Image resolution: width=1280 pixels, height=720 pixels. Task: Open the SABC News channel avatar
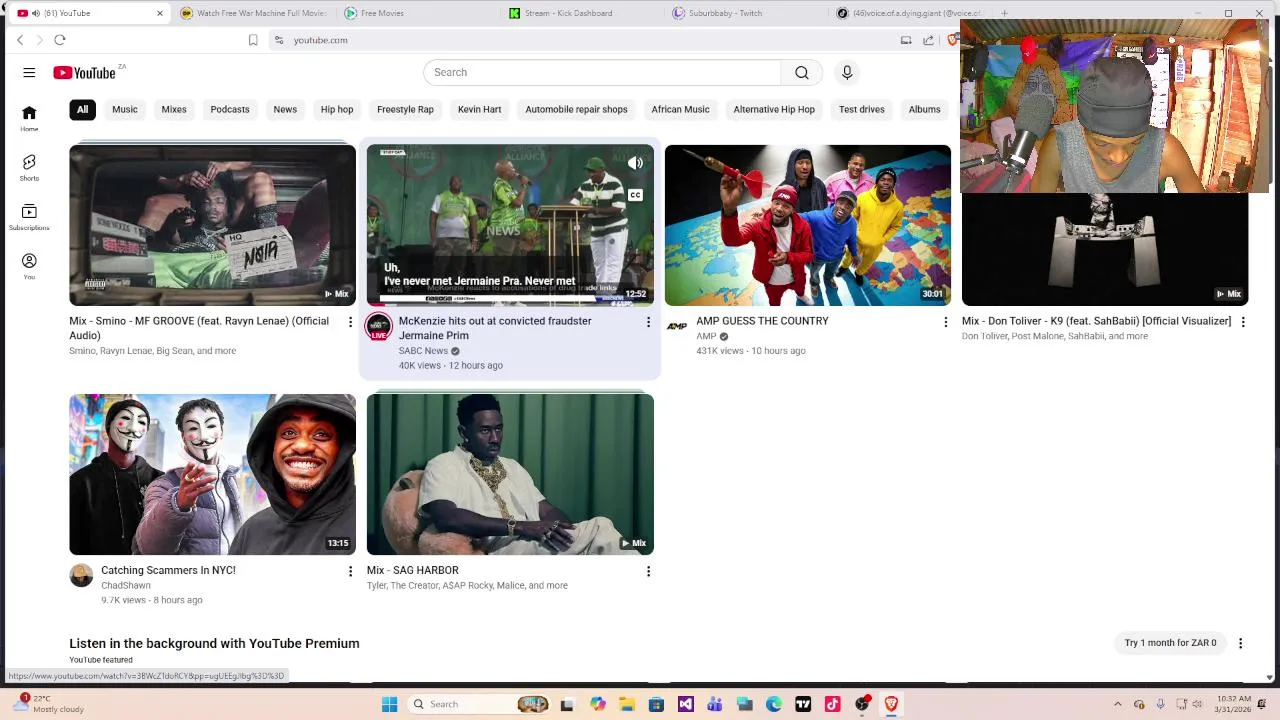379,327
